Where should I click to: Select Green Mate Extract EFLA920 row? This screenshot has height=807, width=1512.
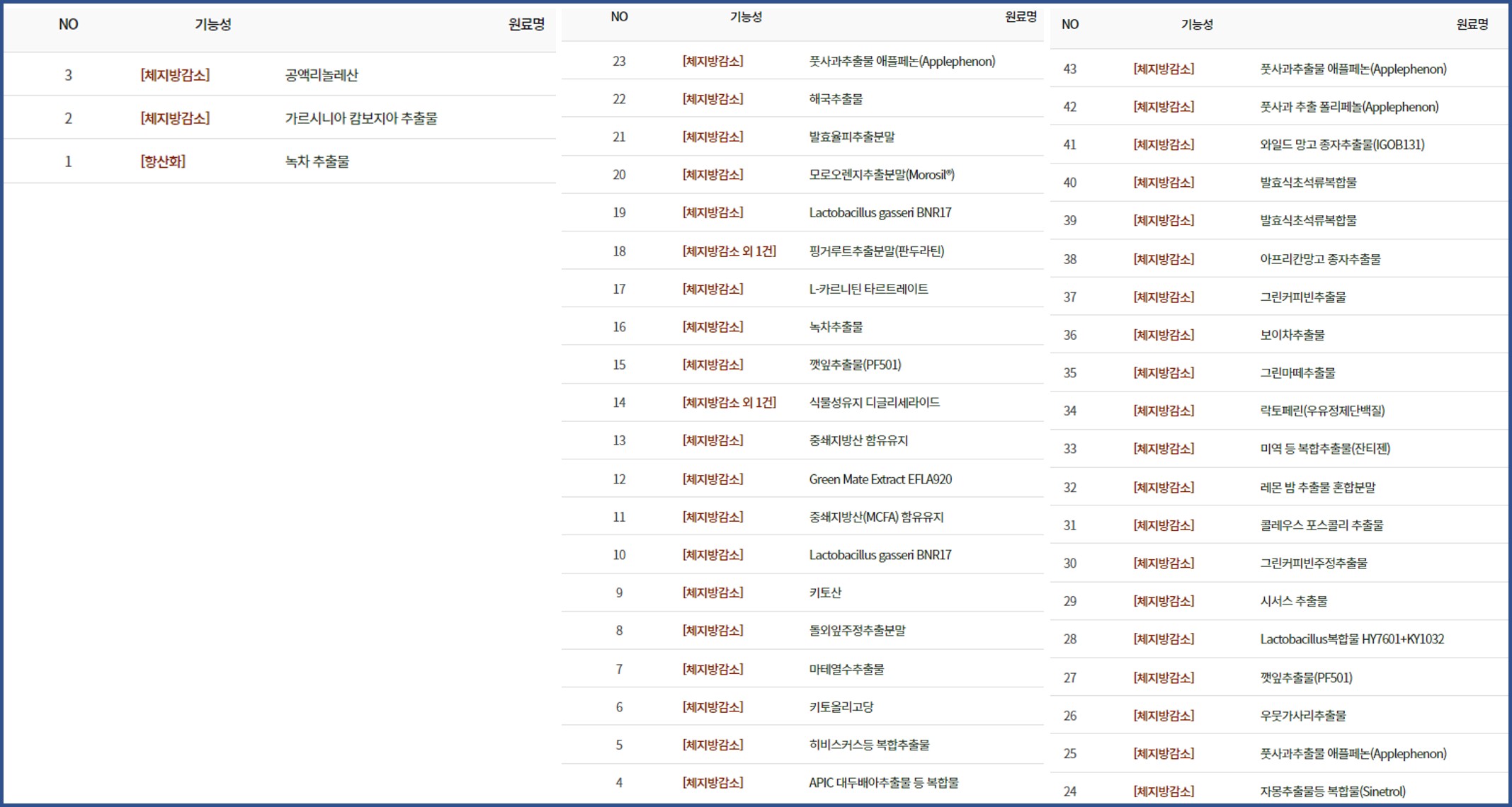(x=880, y=479)
